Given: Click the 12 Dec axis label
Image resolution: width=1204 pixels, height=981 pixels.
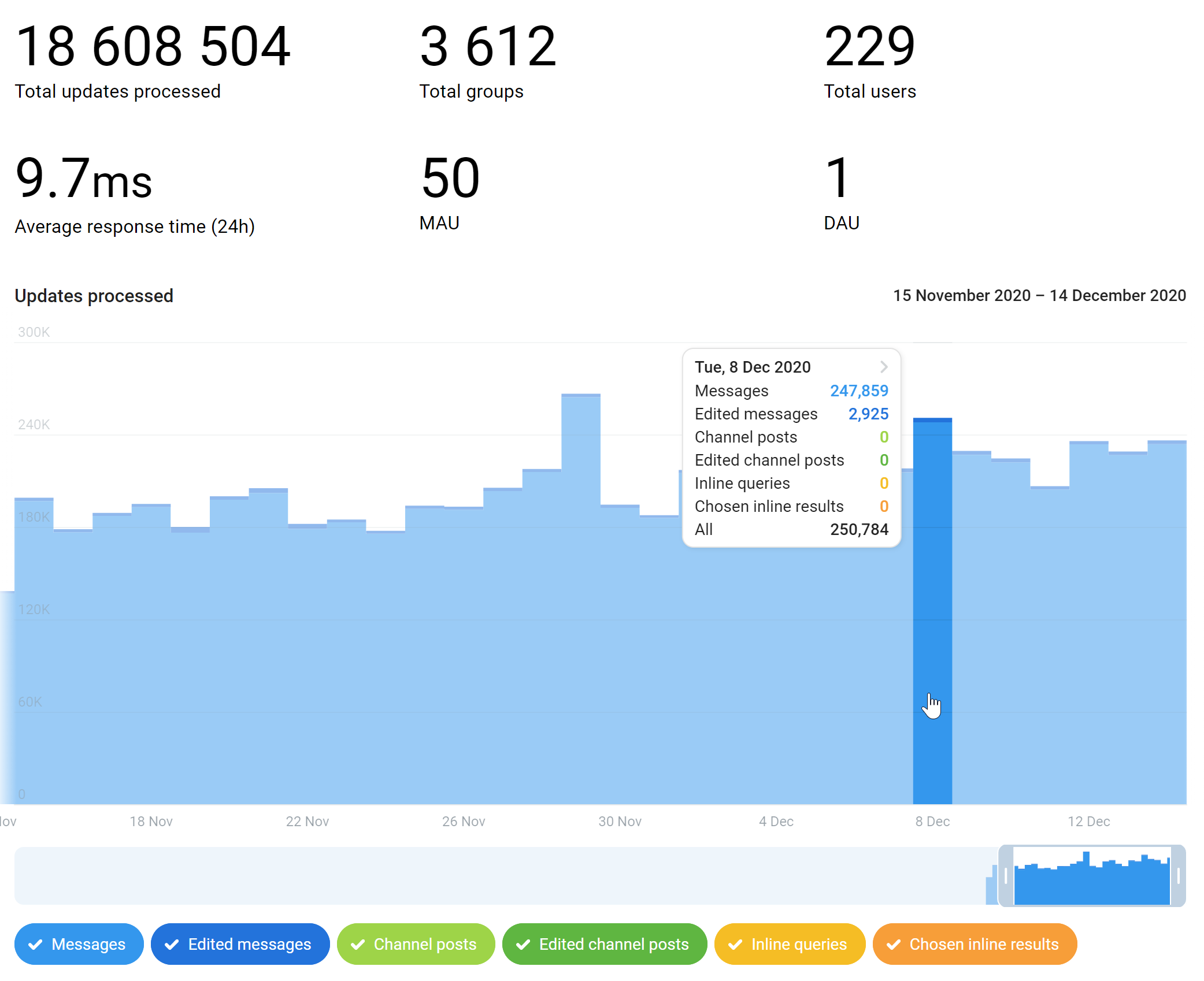Looking at the screenshot, I should pos(1088,821).
